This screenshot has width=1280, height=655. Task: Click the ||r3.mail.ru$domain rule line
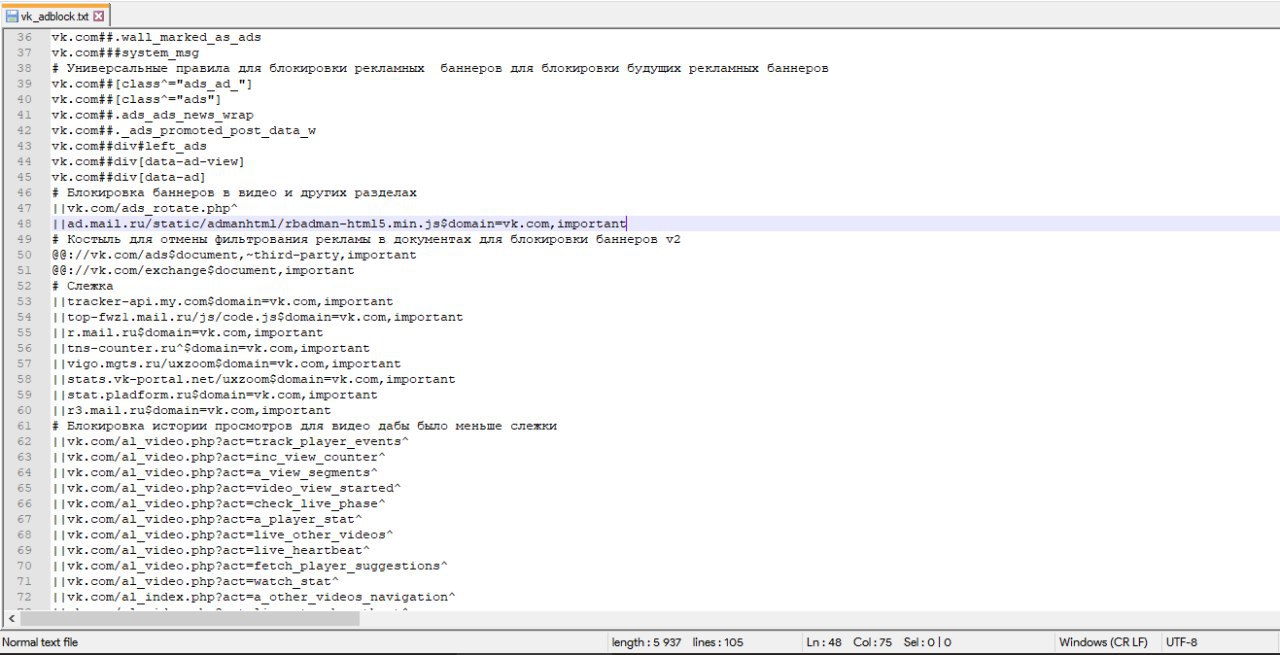click(x=191, y=410)
